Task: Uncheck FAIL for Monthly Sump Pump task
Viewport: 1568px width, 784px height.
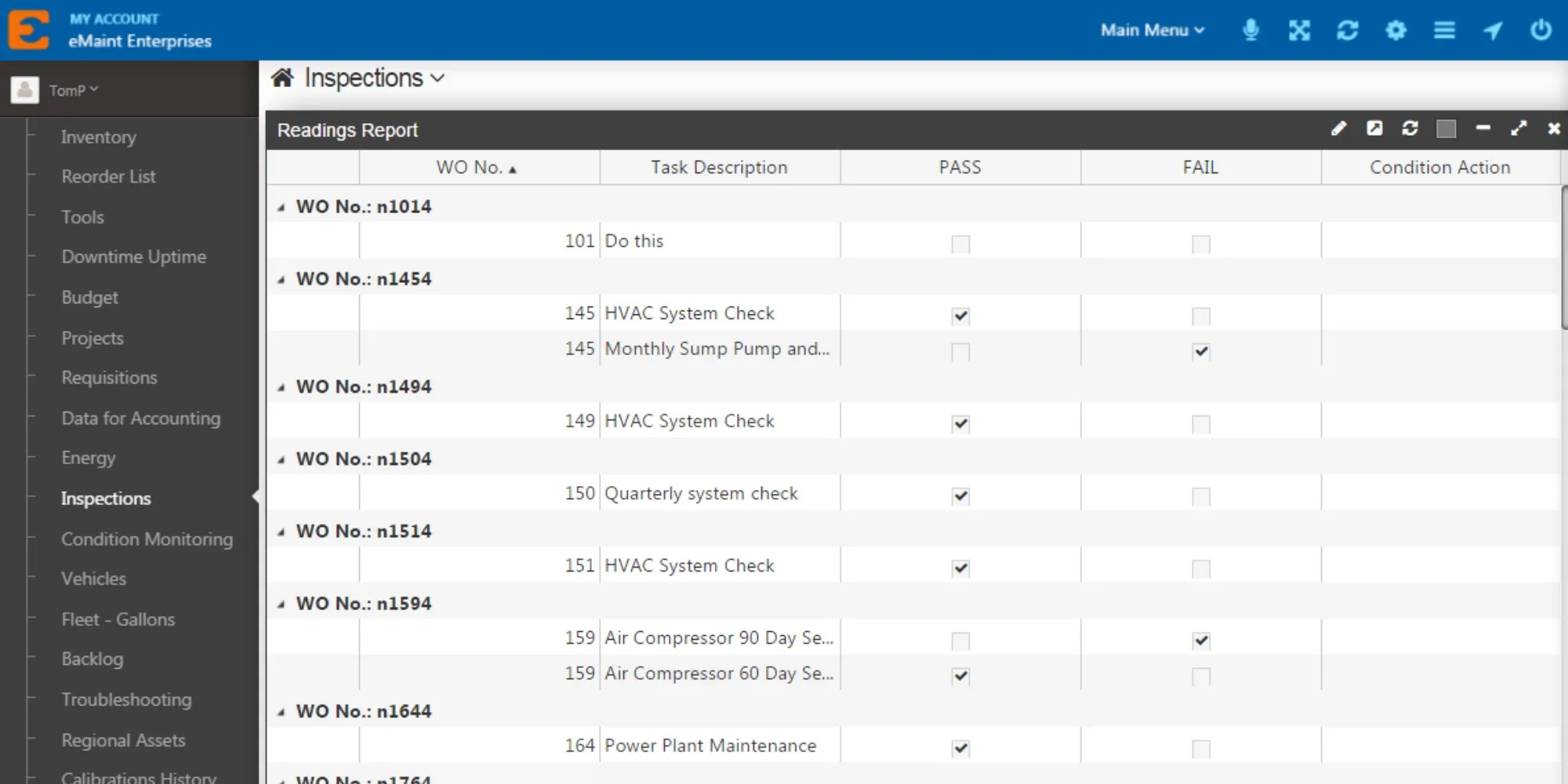Action: pyautogui.click(x=1201, y=351)
